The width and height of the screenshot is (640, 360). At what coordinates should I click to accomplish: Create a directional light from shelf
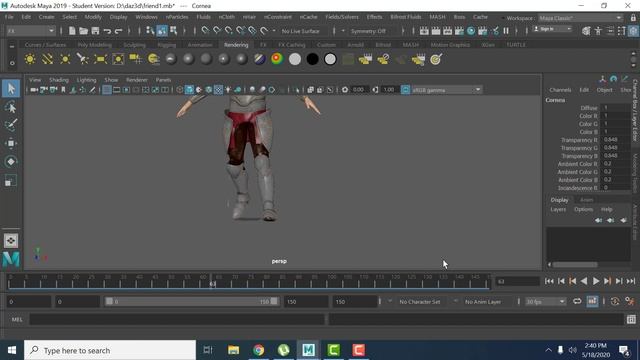point(47,59)
